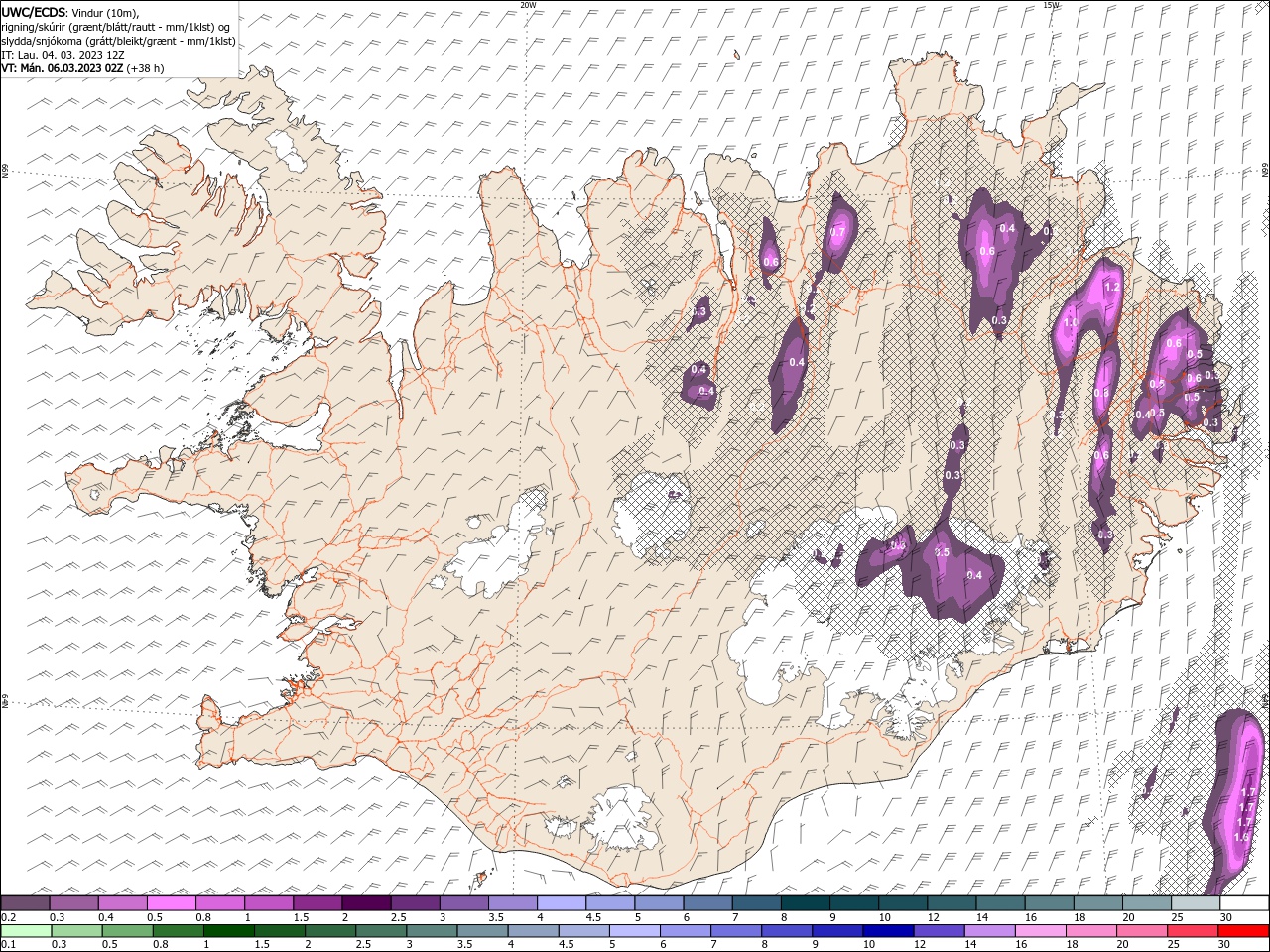Select the 'VT: Mán. 06.03.2023 02Z' valid time

pos(62,68)
